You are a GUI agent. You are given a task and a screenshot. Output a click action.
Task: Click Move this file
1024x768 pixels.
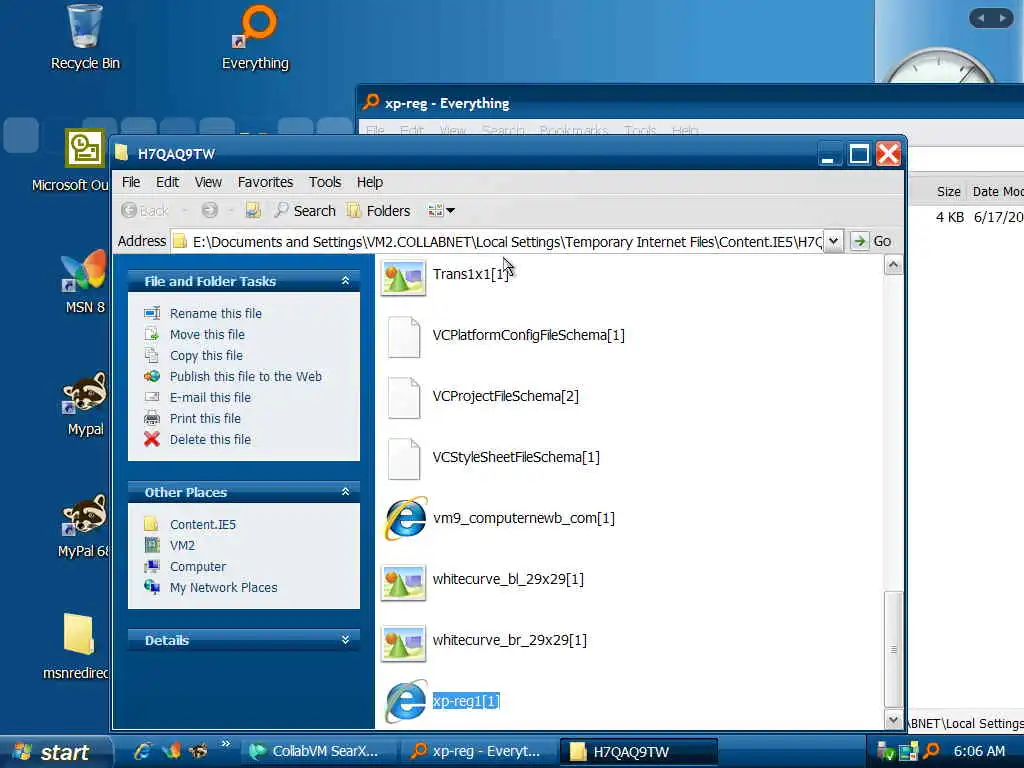point(207,334)
